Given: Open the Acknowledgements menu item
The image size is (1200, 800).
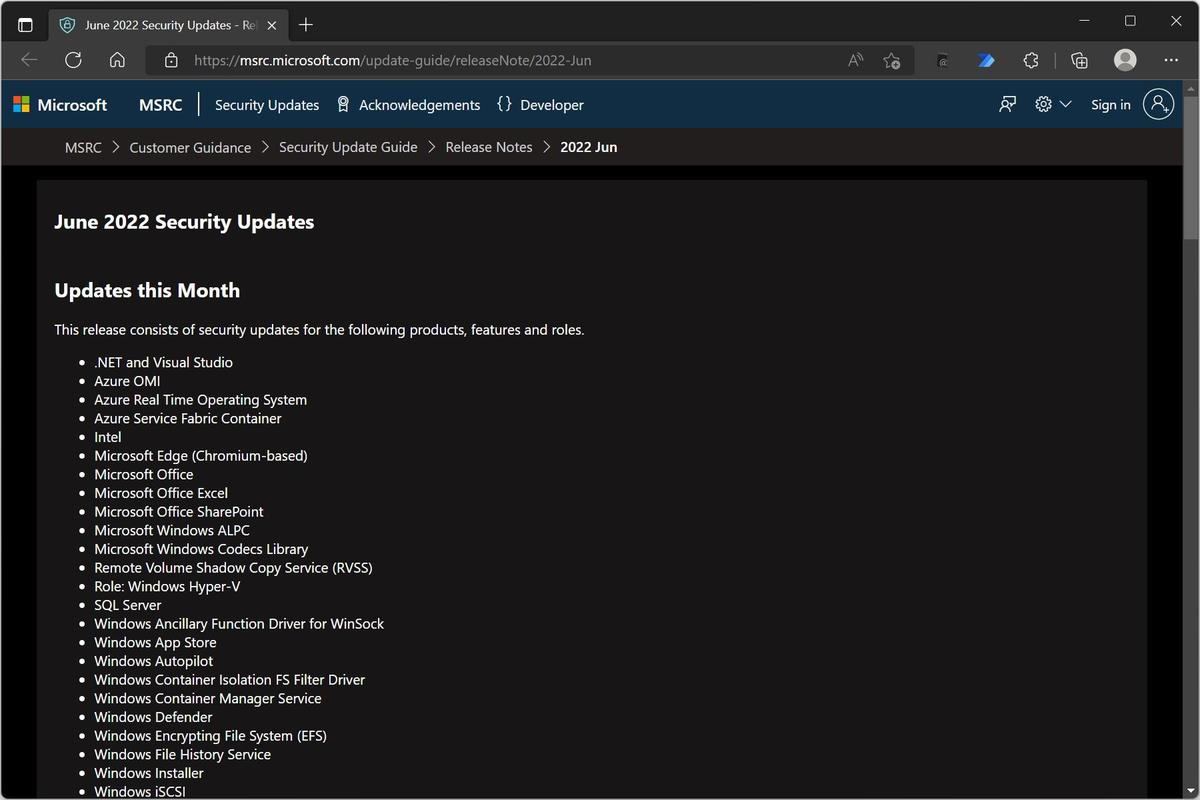Looking at the screenshot, I should (408, 105).
